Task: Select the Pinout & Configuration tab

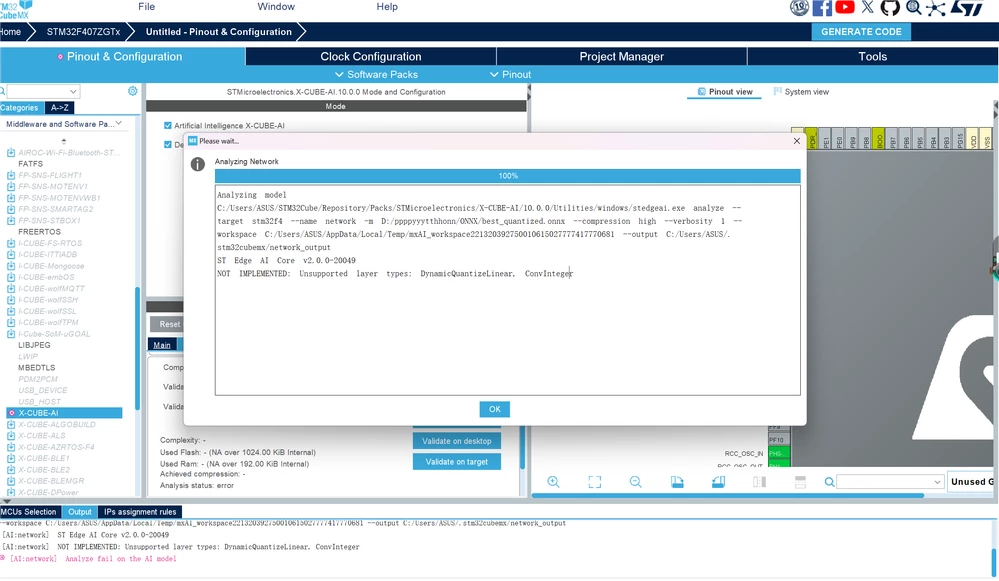Action: pos(122,57)
